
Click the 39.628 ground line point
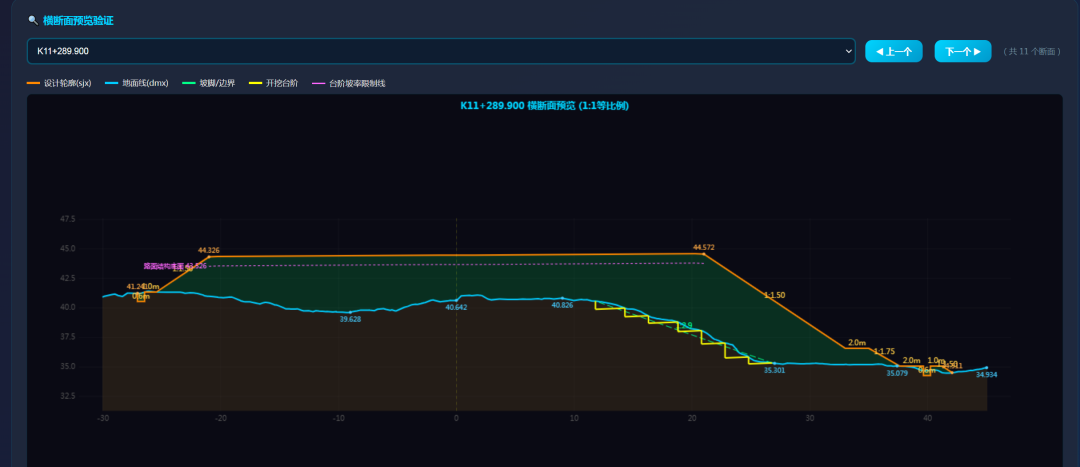click(350, 312)
